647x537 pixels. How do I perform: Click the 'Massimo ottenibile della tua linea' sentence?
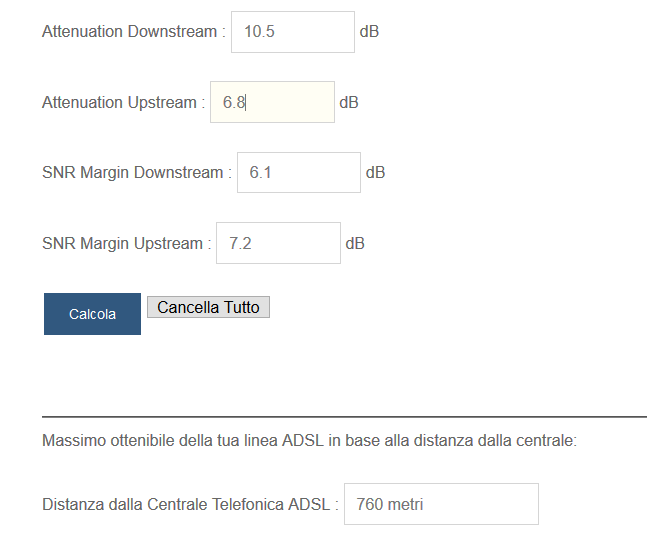pos(309,440)
